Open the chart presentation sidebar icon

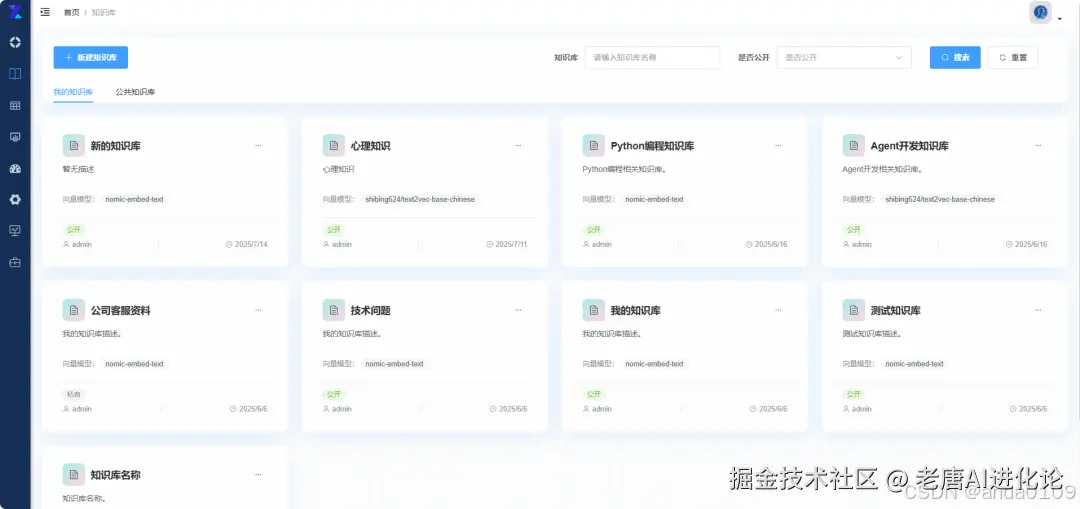(x=15, y=231)
